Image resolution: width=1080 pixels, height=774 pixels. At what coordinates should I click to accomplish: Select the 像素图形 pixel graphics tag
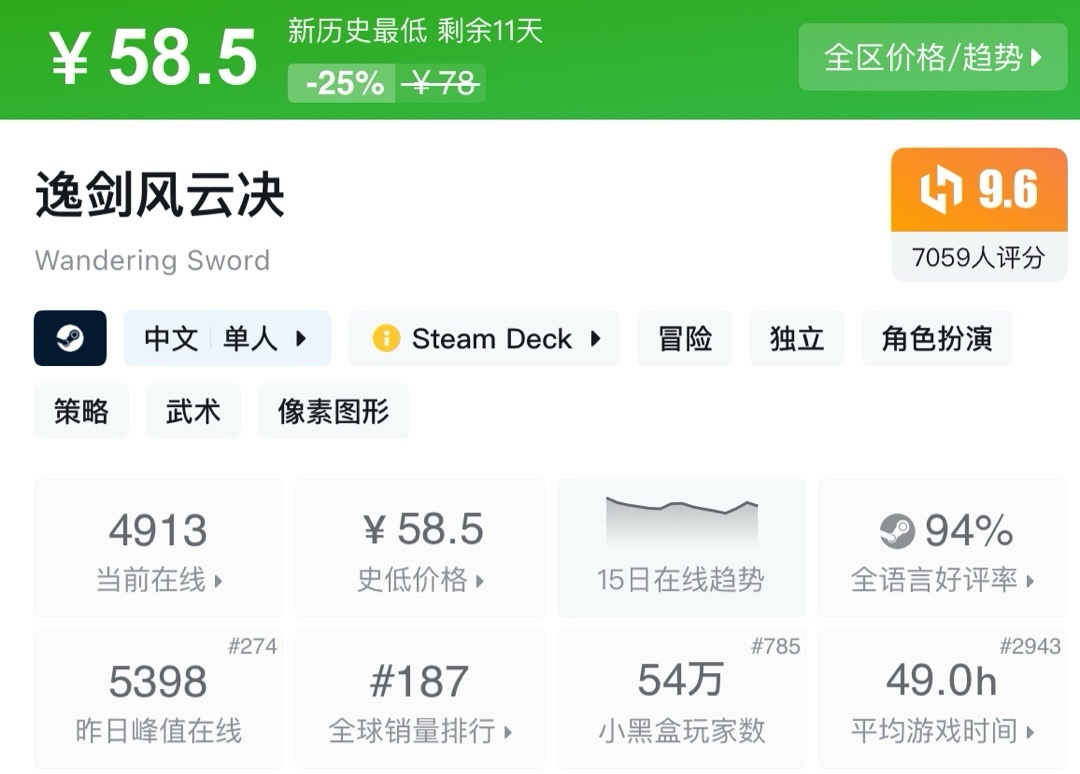[x=333, y=411]
